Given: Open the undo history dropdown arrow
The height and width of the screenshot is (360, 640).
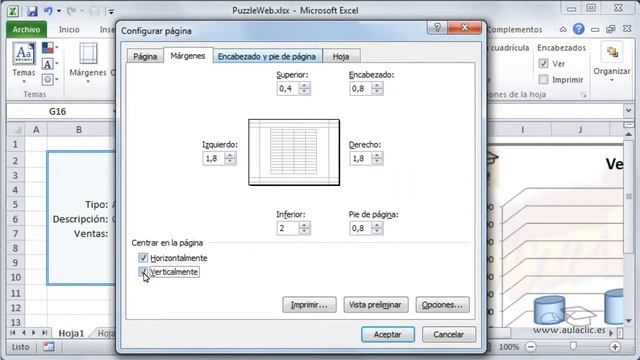Looking at the screenshot, I should 59,11.
